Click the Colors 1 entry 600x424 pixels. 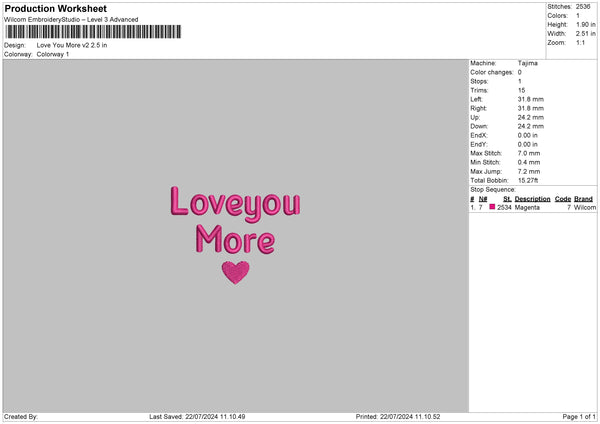click(563, 16)
